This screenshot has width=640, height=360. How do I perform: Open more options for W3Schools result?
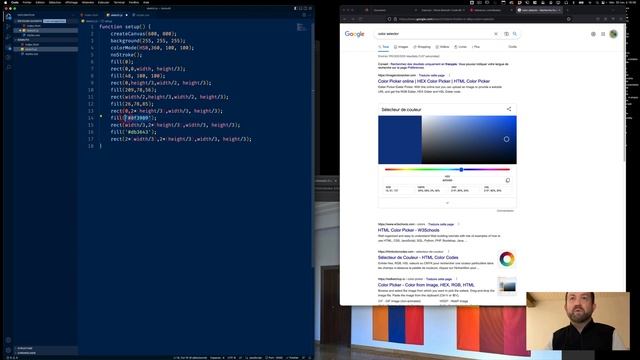point(458,224)
